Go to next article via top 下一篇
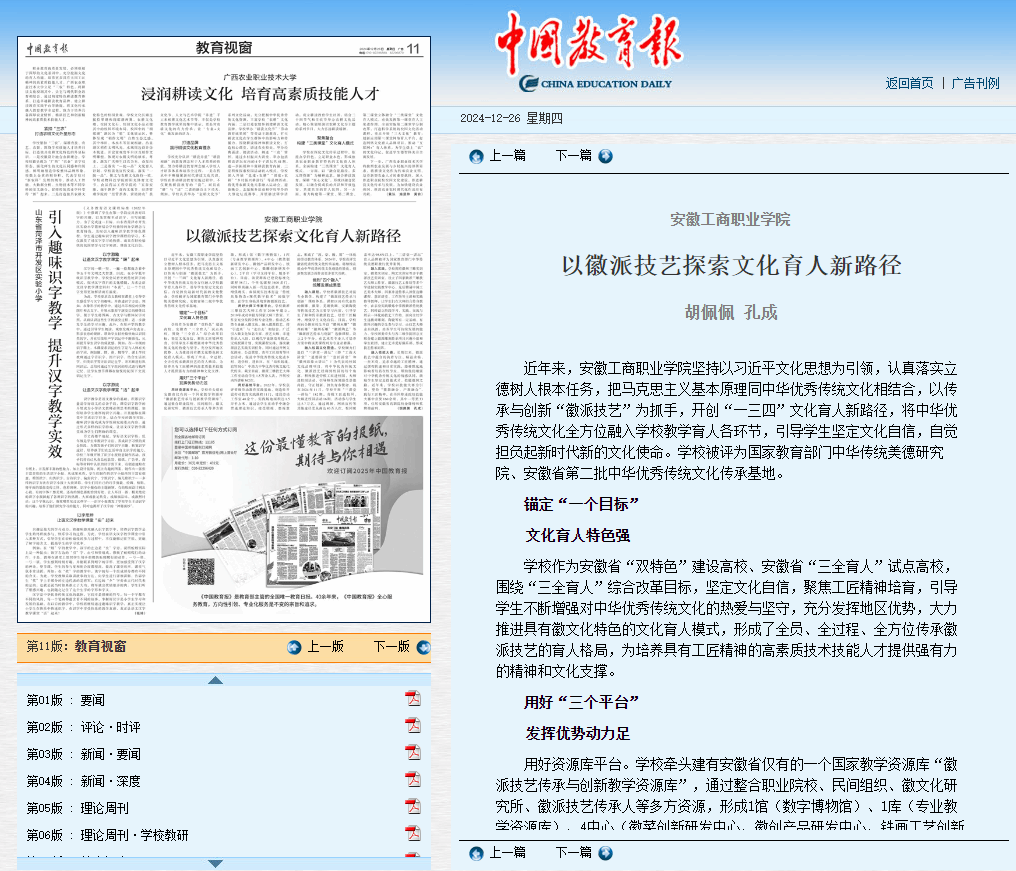The height and width of the screenshot is (871, 1016). click(x=573, y=156)
